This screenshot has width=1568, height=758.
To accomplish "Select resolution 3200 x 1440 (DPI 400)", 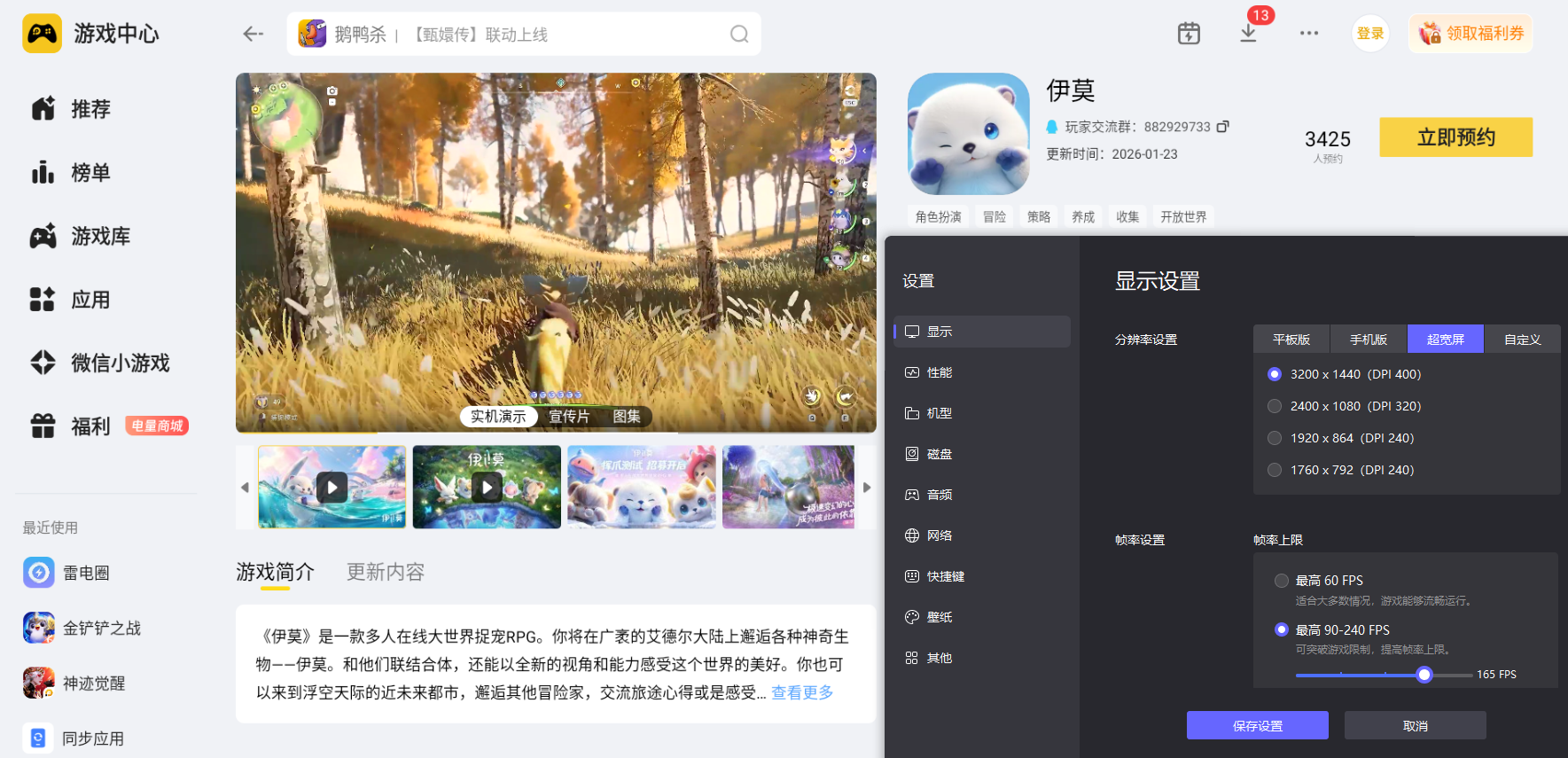I will click(x=1275, y=374).
